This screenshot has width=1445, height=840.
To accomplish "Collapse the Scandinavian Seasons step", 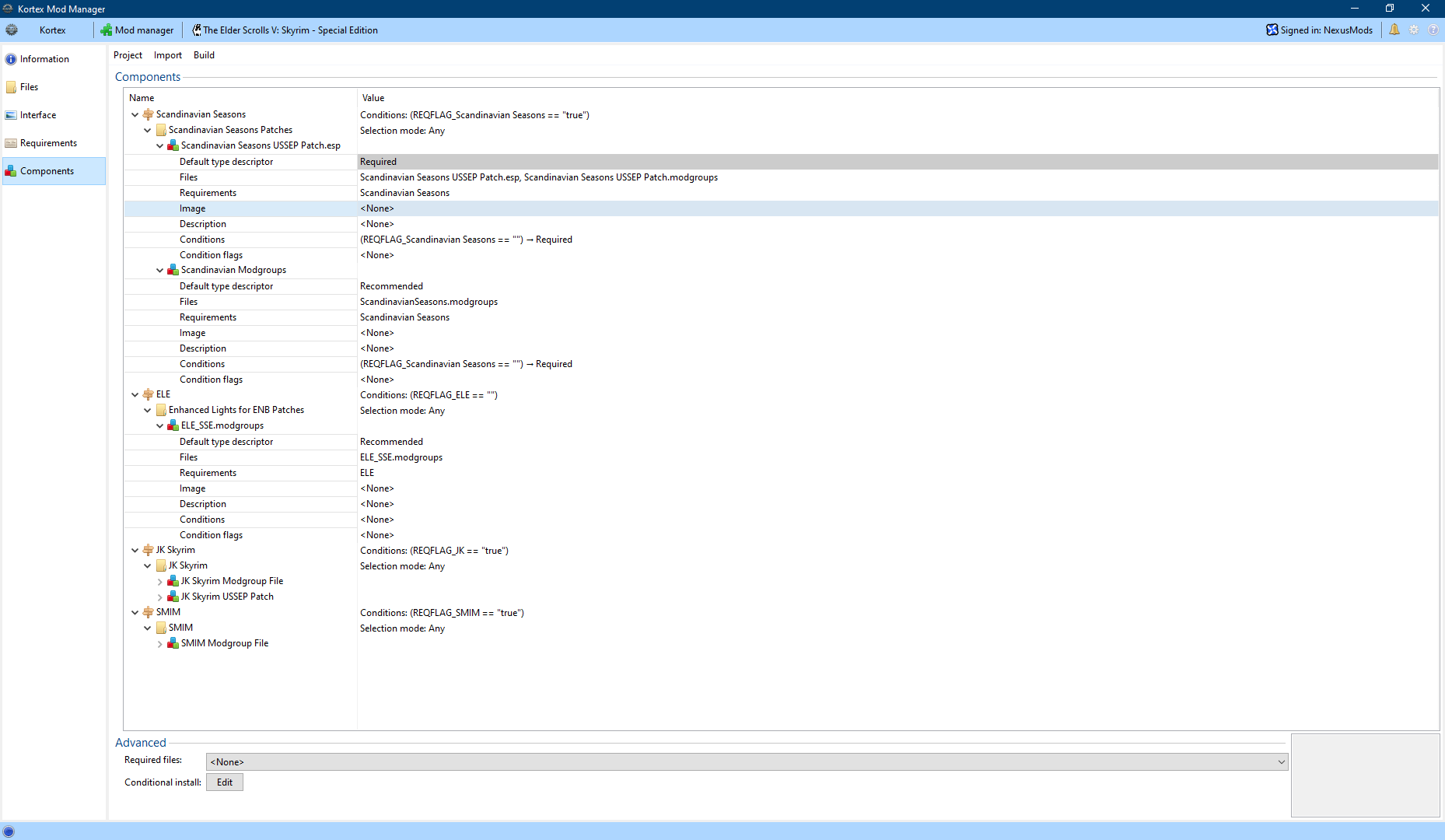I will (x=135, y=114).
